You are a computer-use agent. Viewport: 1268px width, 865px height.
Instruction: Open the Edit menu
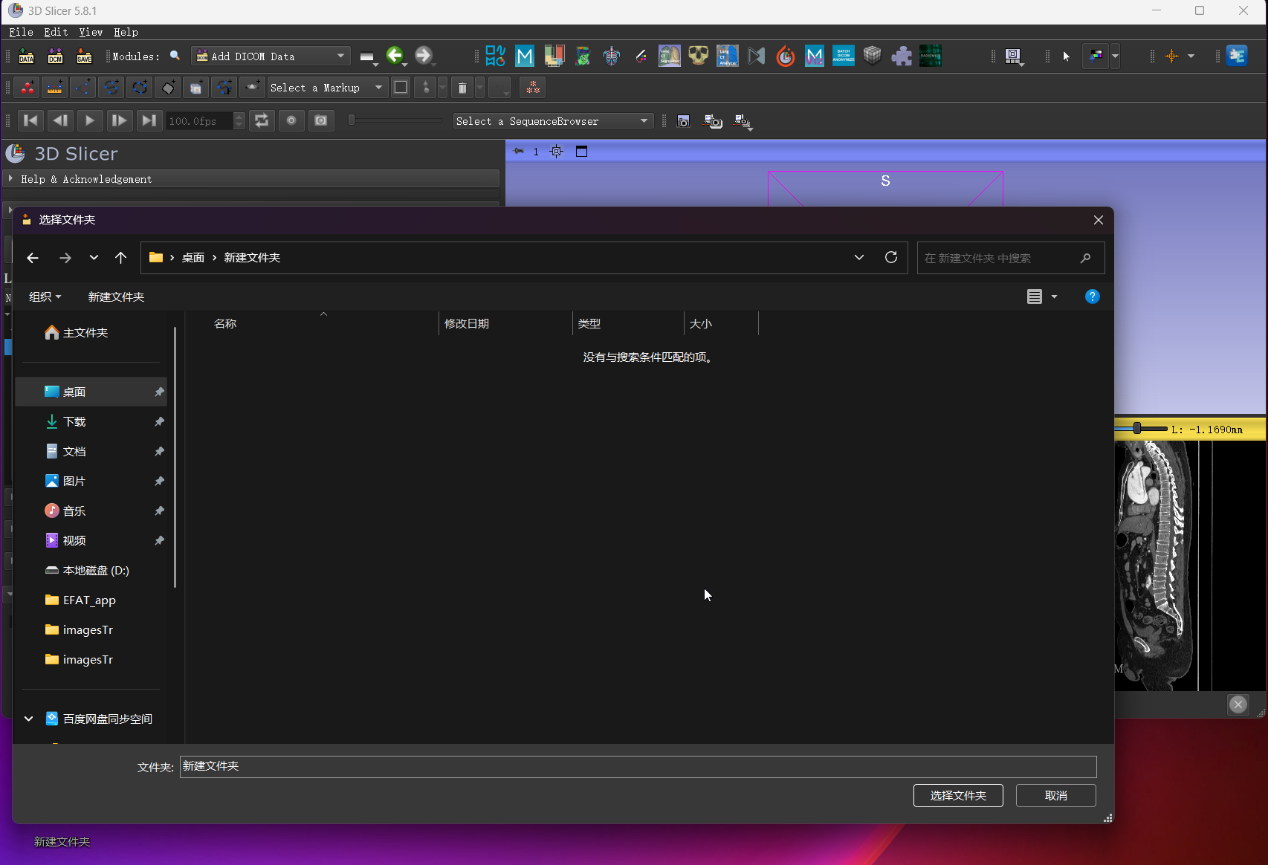pos(56,32)
